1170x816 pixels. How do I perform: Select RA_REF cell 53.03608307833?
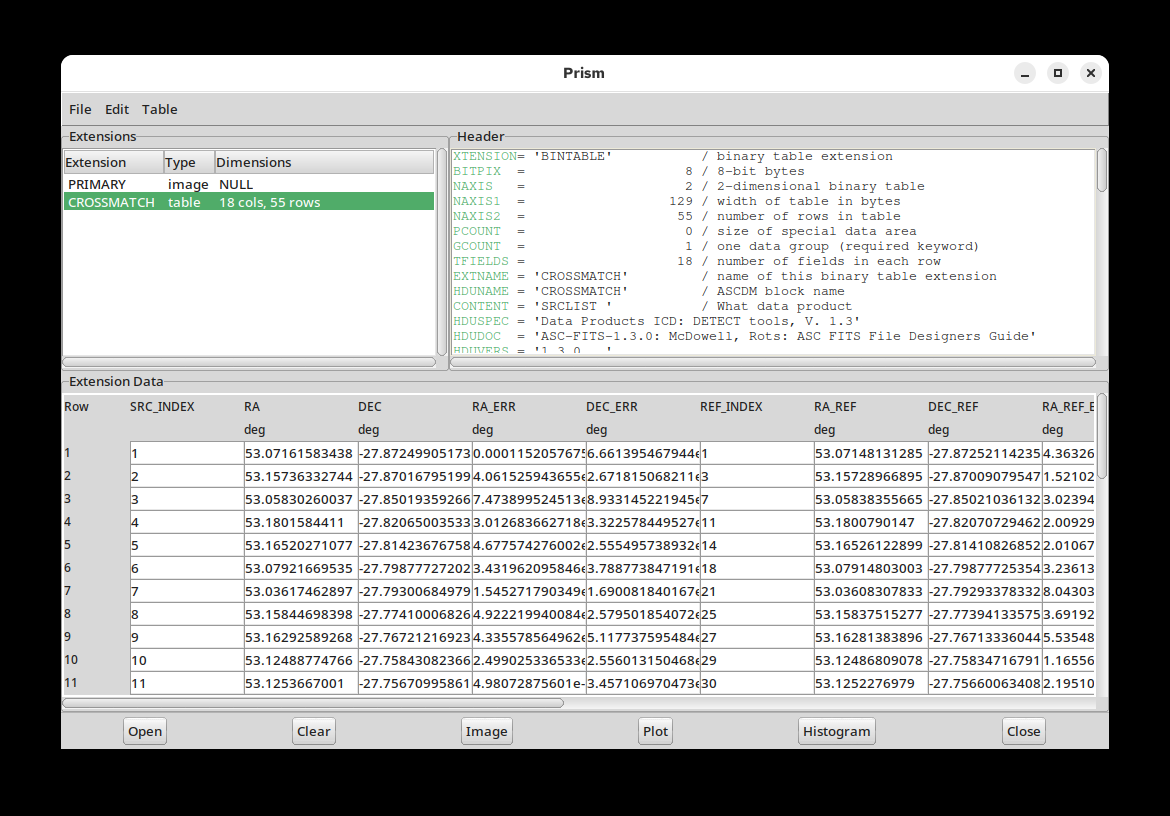[871, 592]
